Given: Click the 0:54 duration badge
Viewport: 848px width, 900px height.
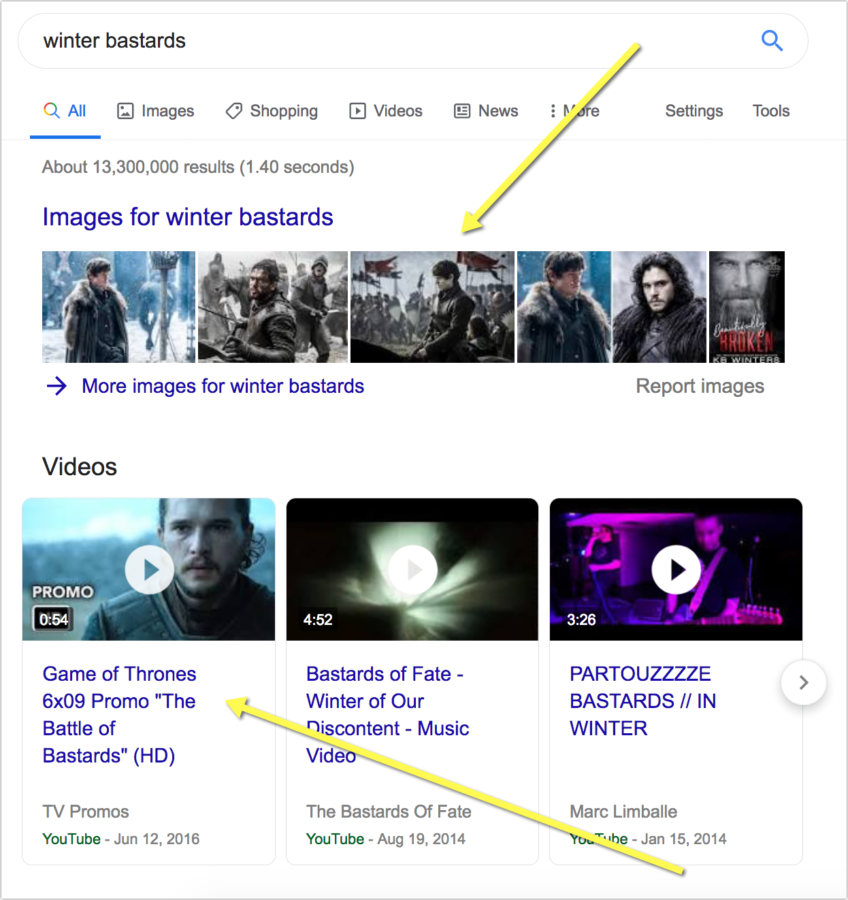Looking at the screenshot, I should (53, 619).
